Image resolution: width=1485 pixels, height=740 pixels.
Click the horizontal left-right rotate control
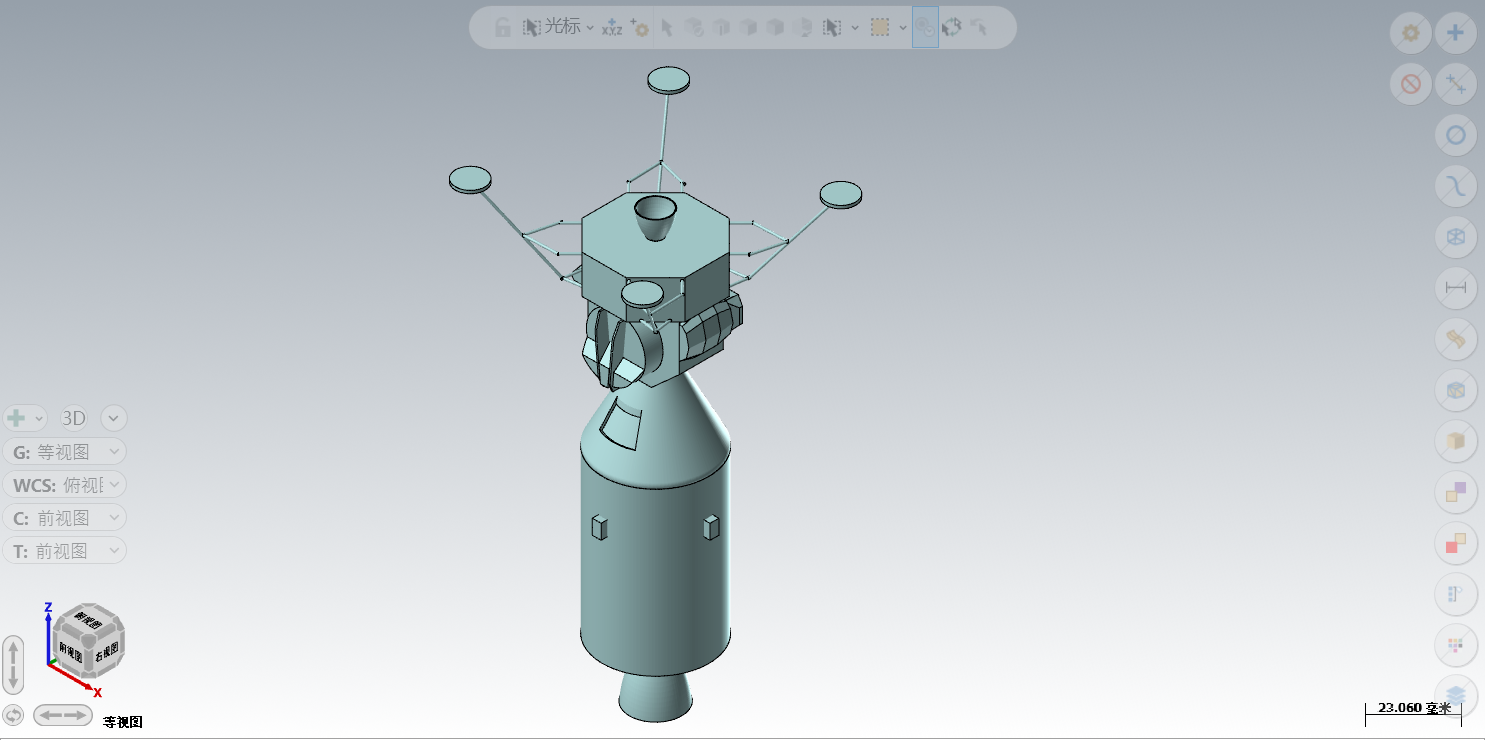pos(64,715)
